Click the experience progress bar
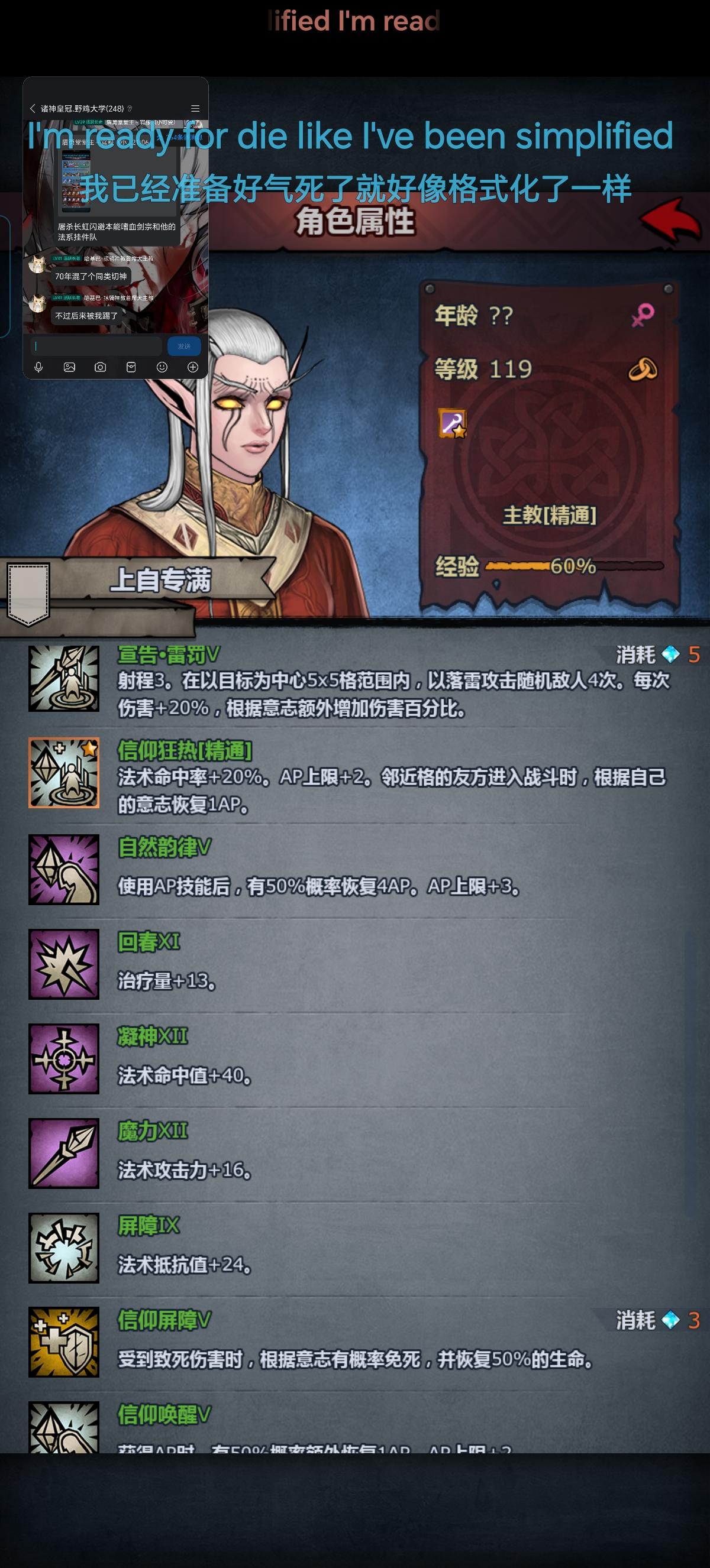The width and height of the screenshot is (710, 1568). point(574,566)
